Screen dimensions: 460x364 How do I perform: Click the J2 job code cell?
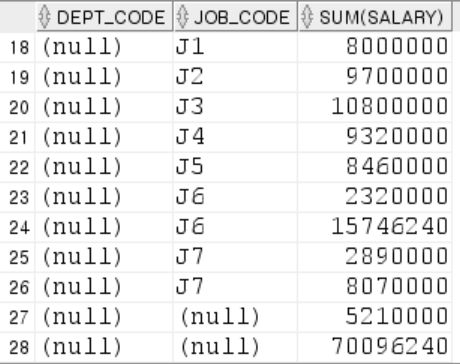tap(235, 77)
